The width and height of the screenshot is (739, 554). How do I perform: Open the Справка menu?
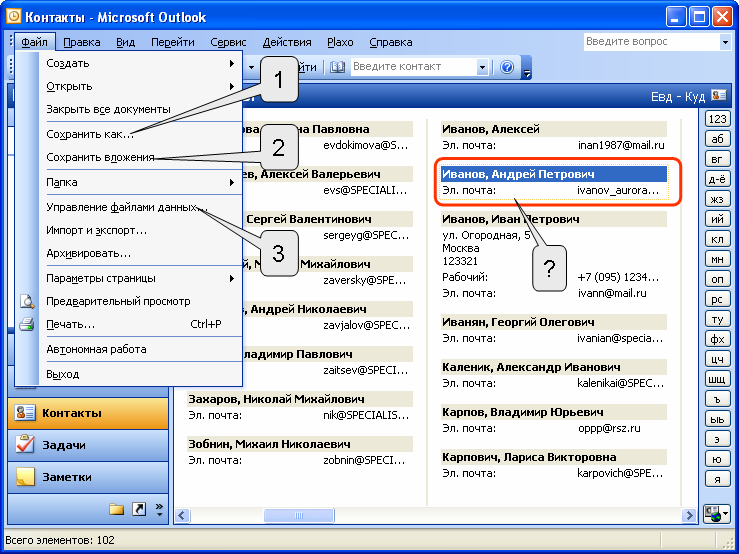[391, 42]
